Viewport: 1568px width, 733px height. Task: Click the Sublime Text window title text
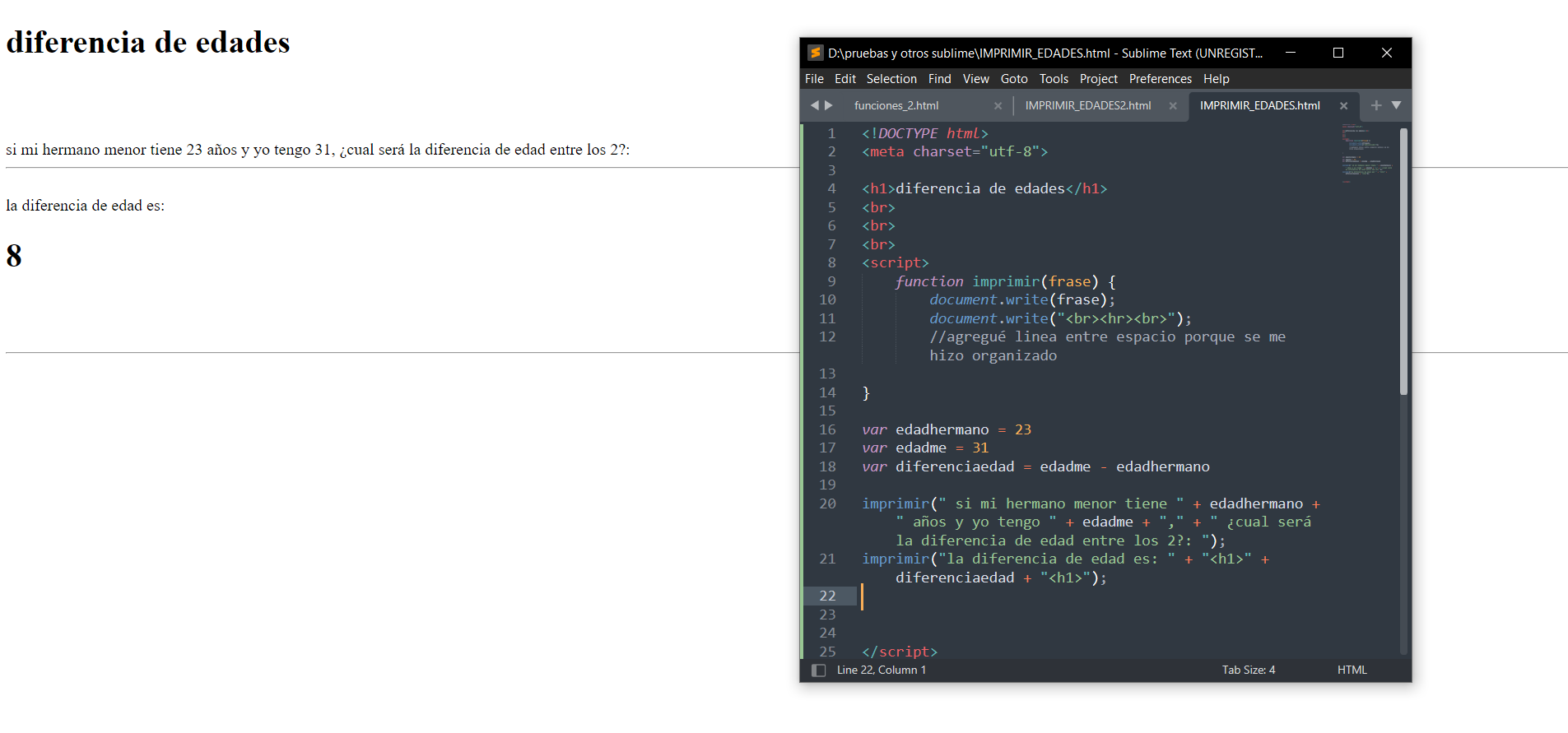[1045, 53]
